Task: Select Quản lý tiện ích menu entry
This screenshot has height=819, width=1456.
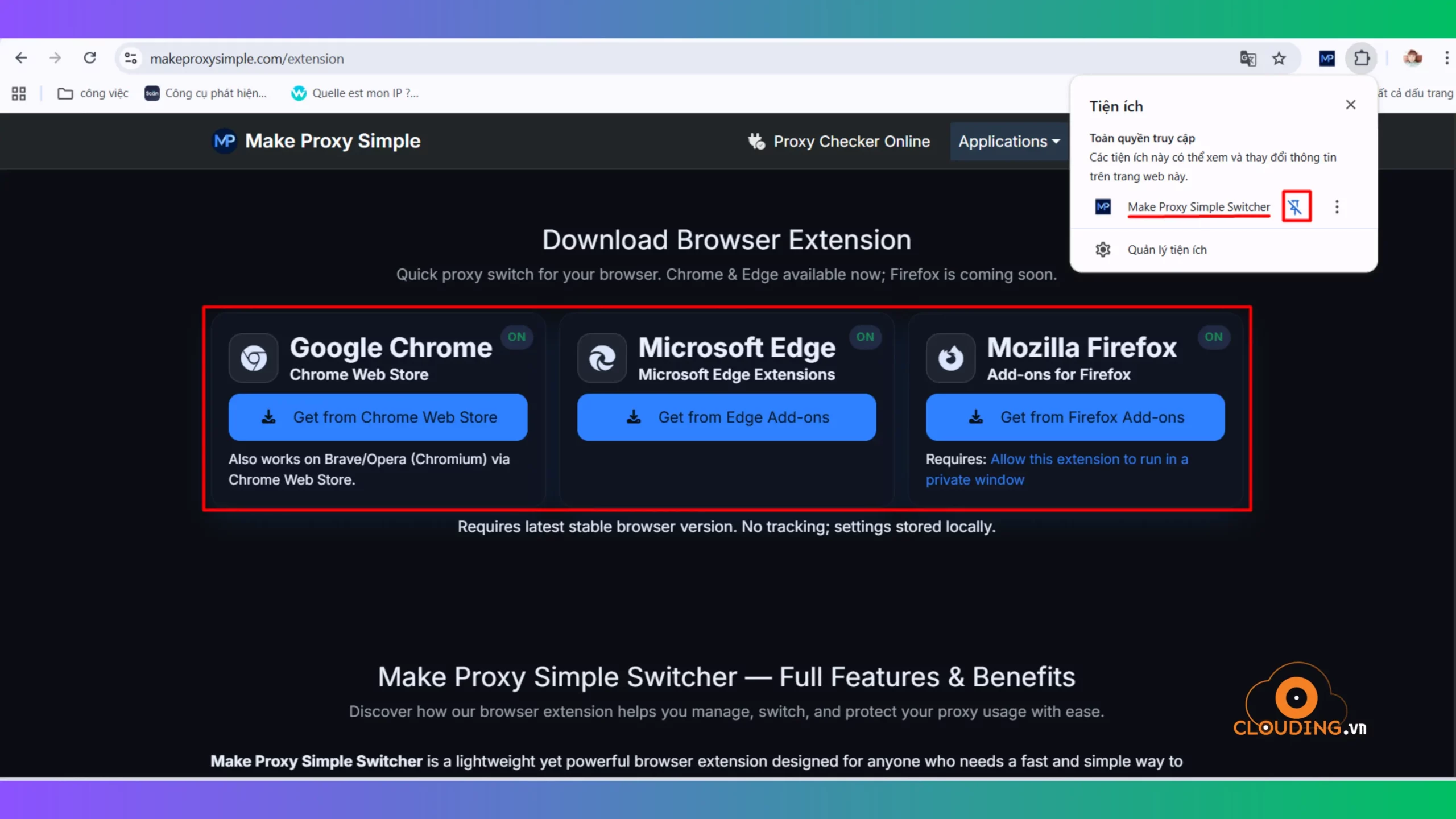Action: coord(1167,250)
